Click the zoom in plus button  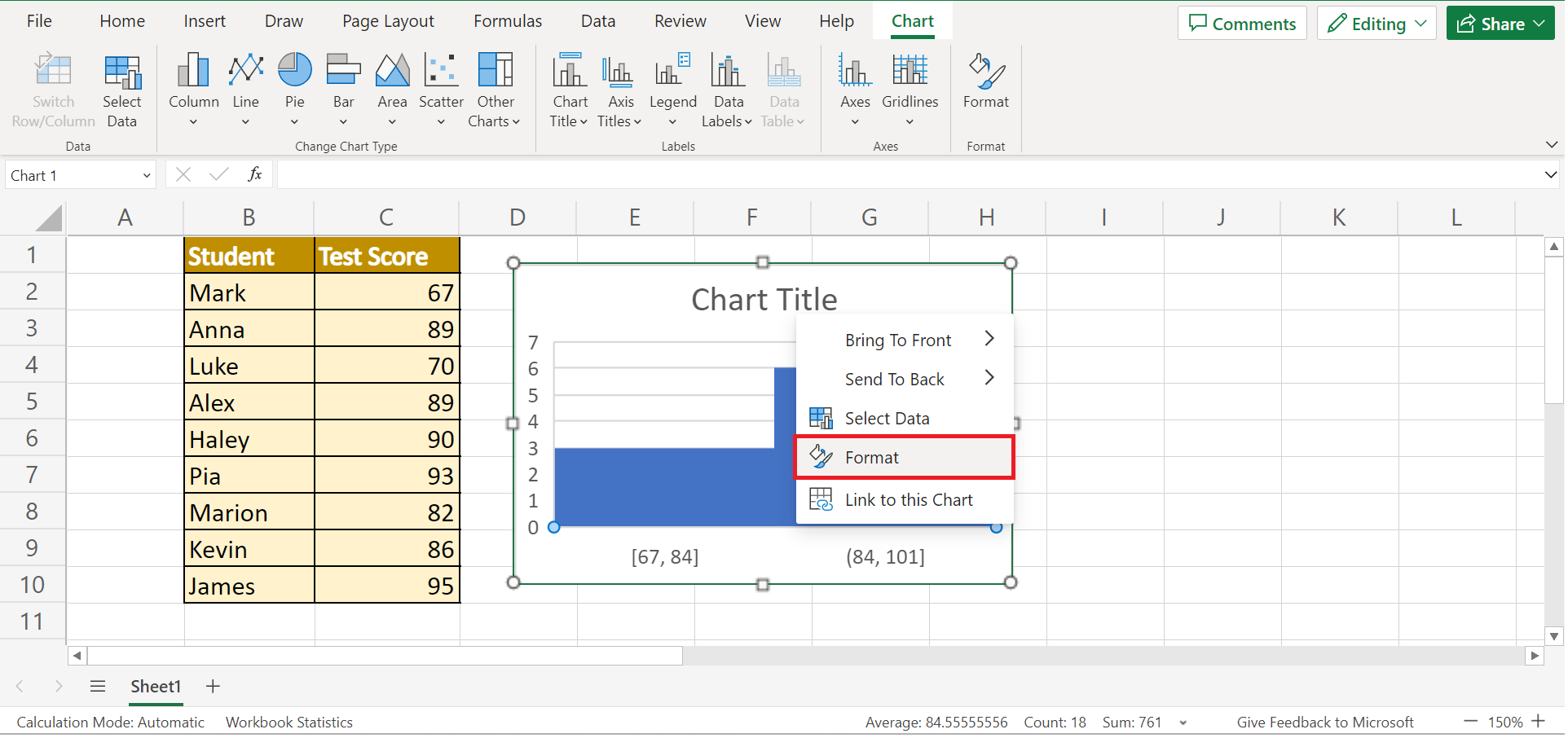[1539, 722]
